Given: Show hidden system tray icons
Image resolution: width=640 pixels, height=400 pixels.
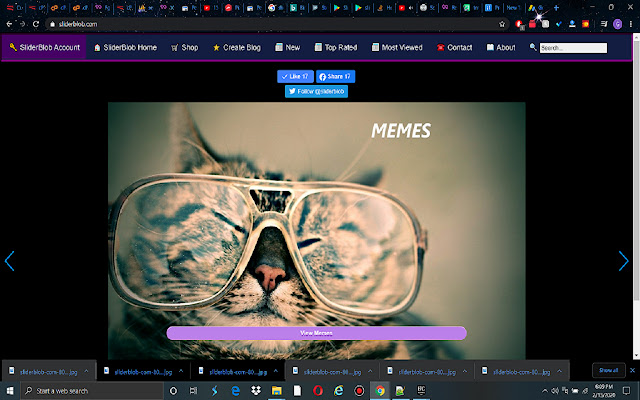Looking at the screenshot, I should (544, 391).
